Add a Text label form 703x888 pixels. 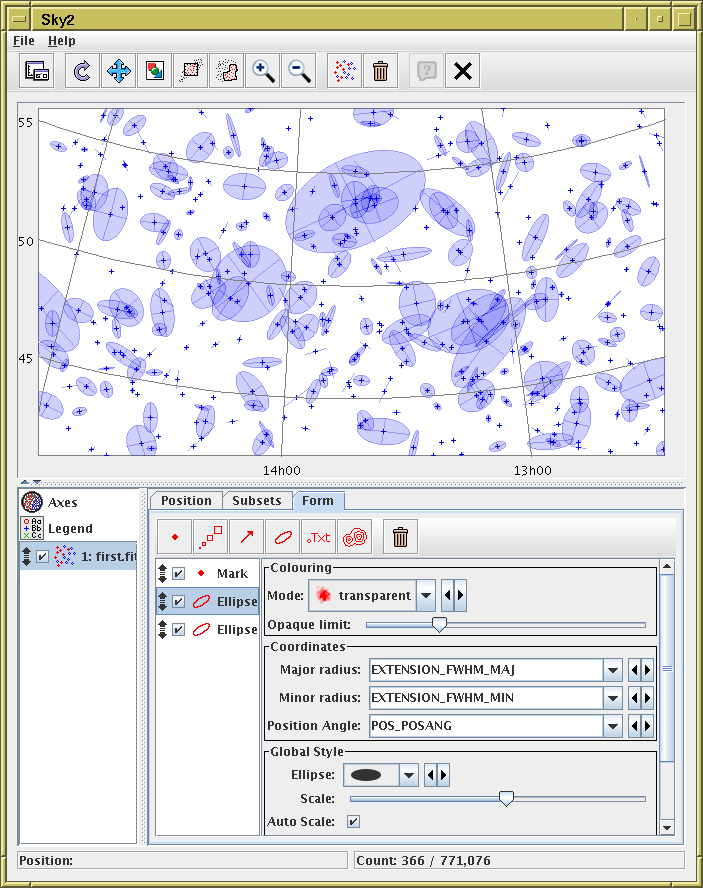(319, 537)
